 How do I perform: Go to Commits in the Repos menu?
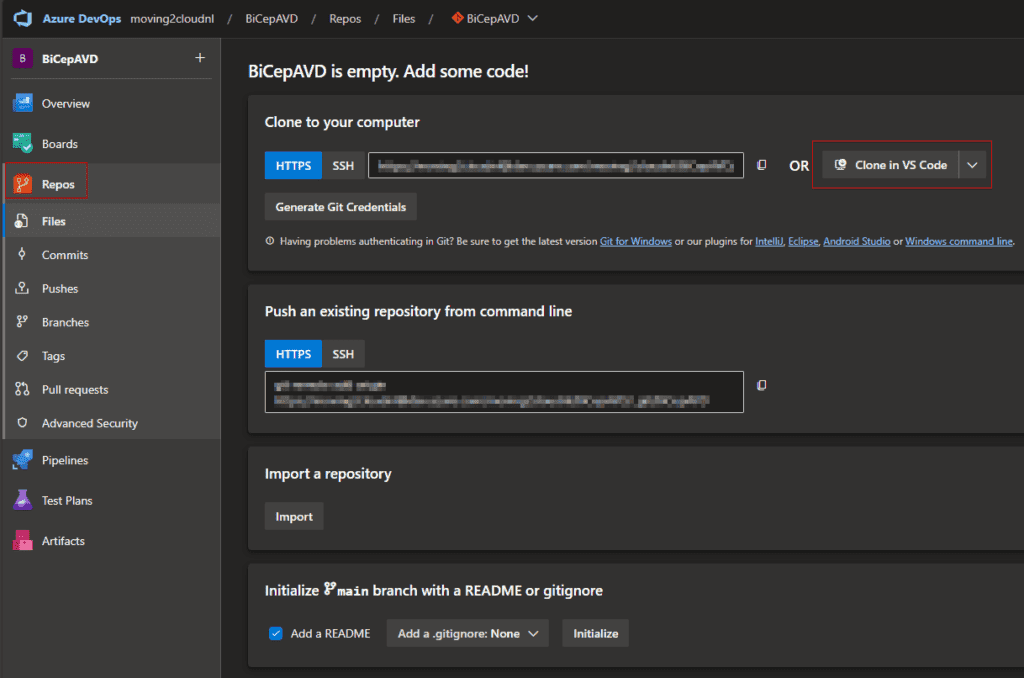tap(65, 255)
